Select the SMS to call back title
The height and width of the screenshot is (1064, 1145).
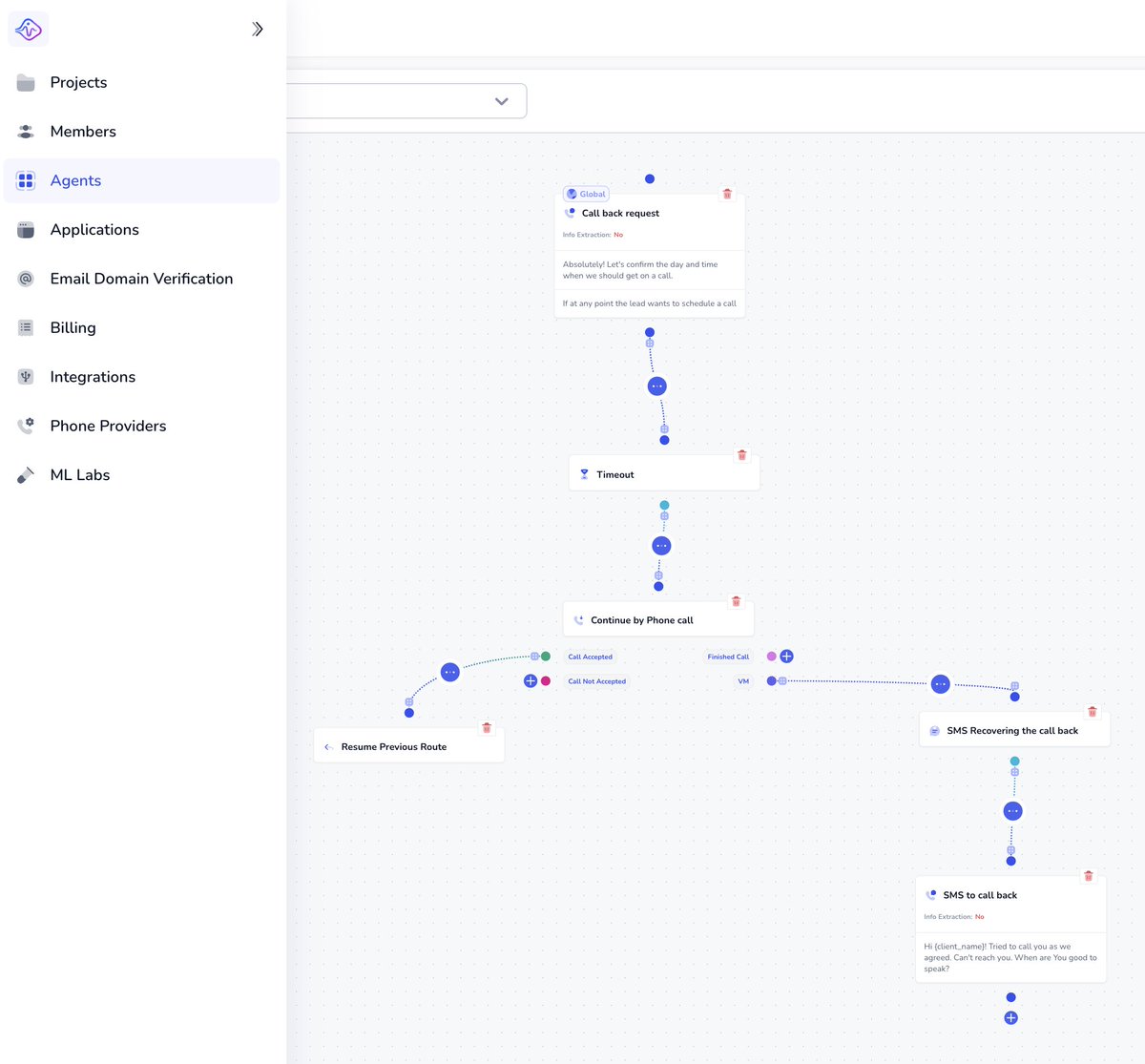[x=980, y=895]
